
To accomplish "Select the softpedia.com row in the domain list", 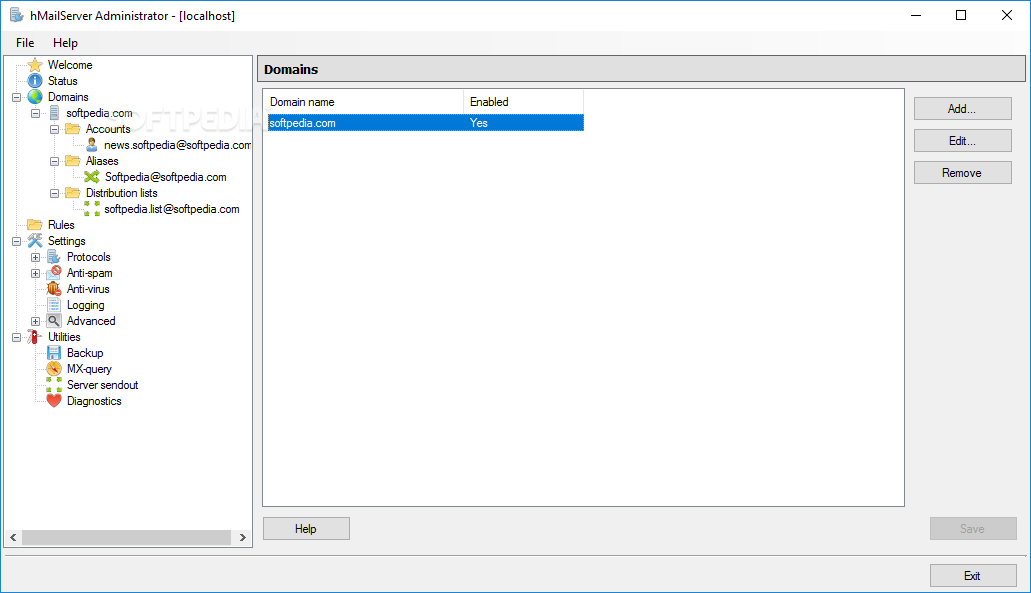I will 425,123.
